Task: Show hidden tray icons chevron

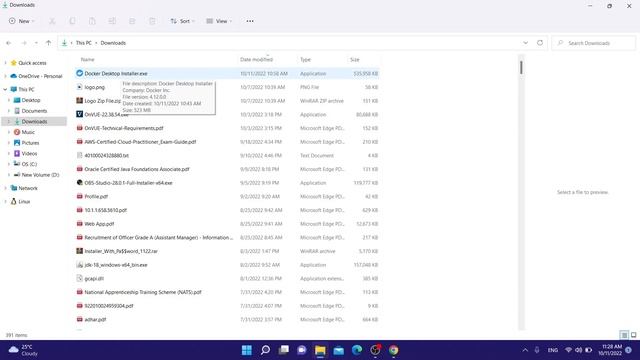Action: (x=525, y=350)
